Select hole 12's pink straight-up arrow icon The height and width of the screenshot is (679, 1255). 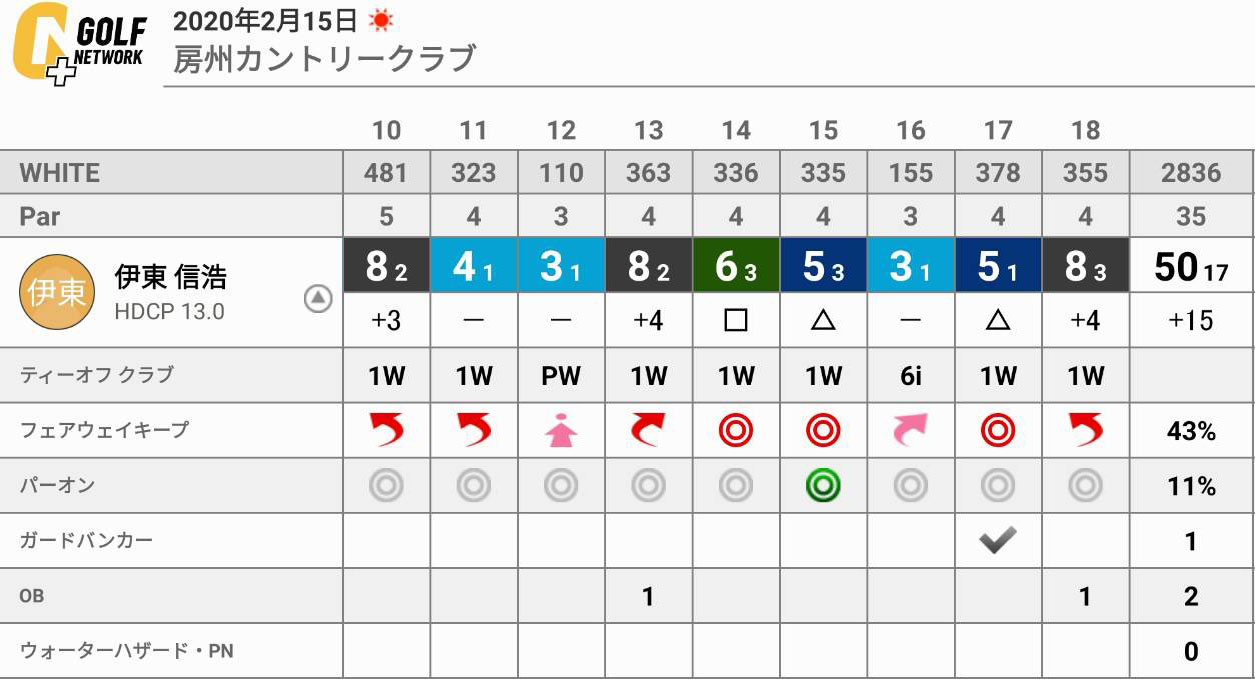click(561, 431)
